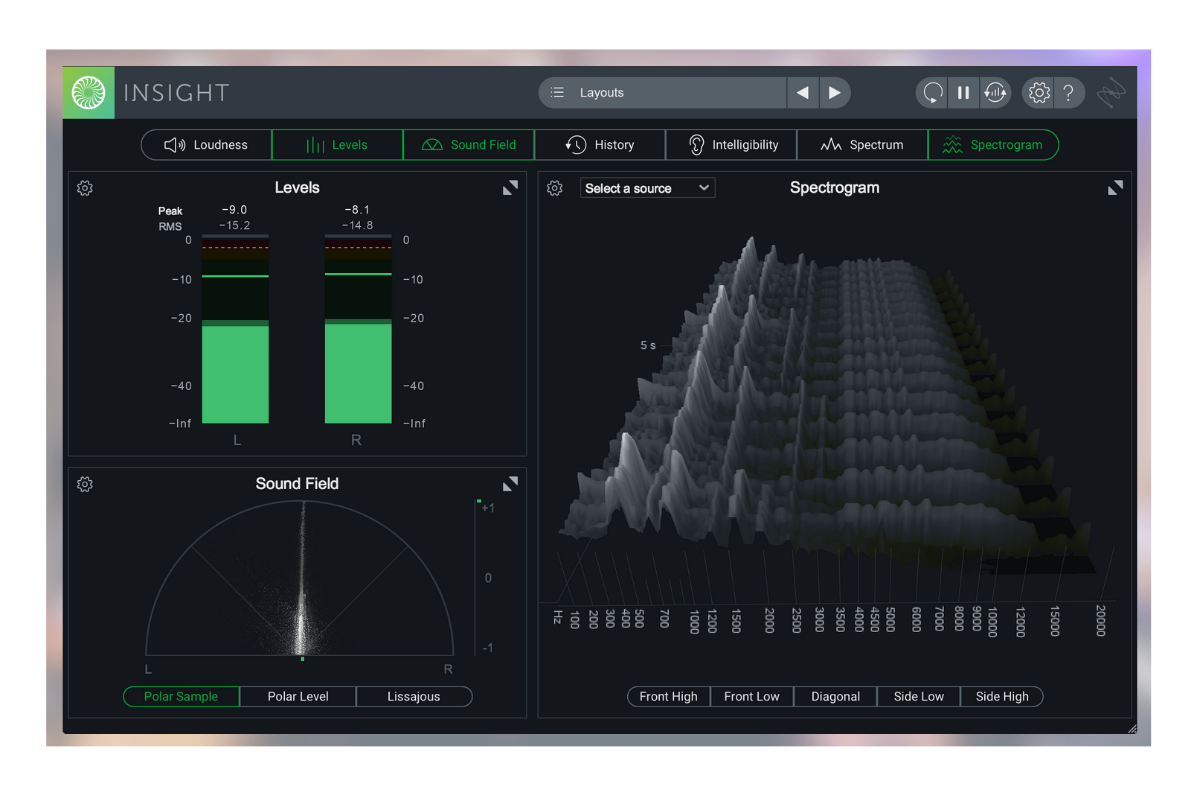
Task: Open the Select a source dropdown
Action: [x=647, y=188]
